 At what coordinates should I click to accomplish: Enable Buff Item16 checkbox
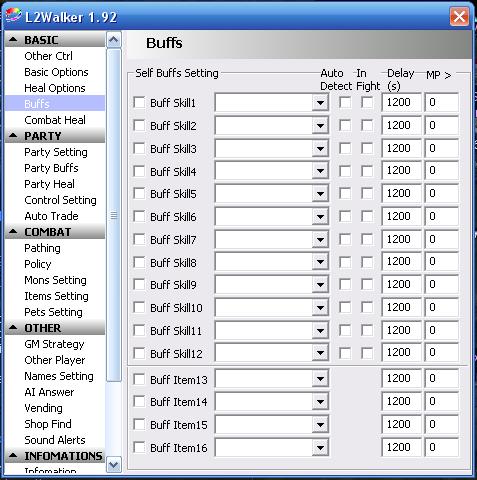pyautogui.click(x=139, y=447)
